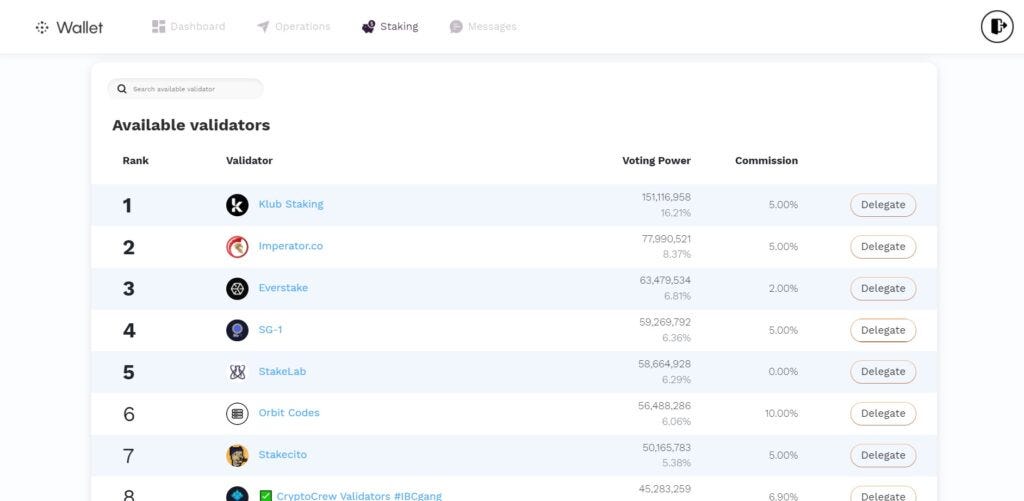Viewport: 1024px width, 501px height.
Task: Click the Available validators heading
Action: point(191,125)
